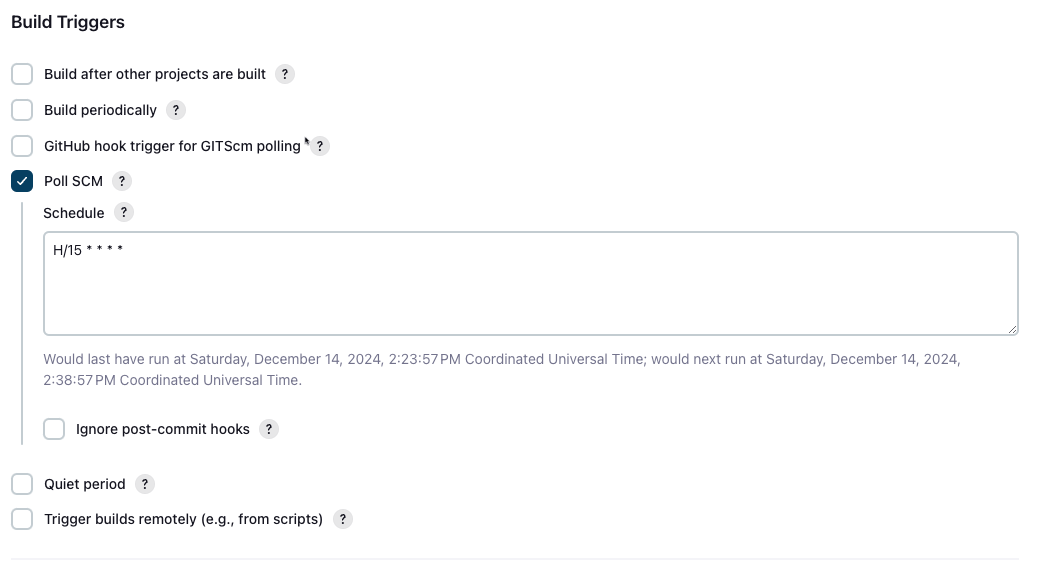Enable Build after other projects checkbox
The height and width of the screenshot is (572, 1039).
22,74
